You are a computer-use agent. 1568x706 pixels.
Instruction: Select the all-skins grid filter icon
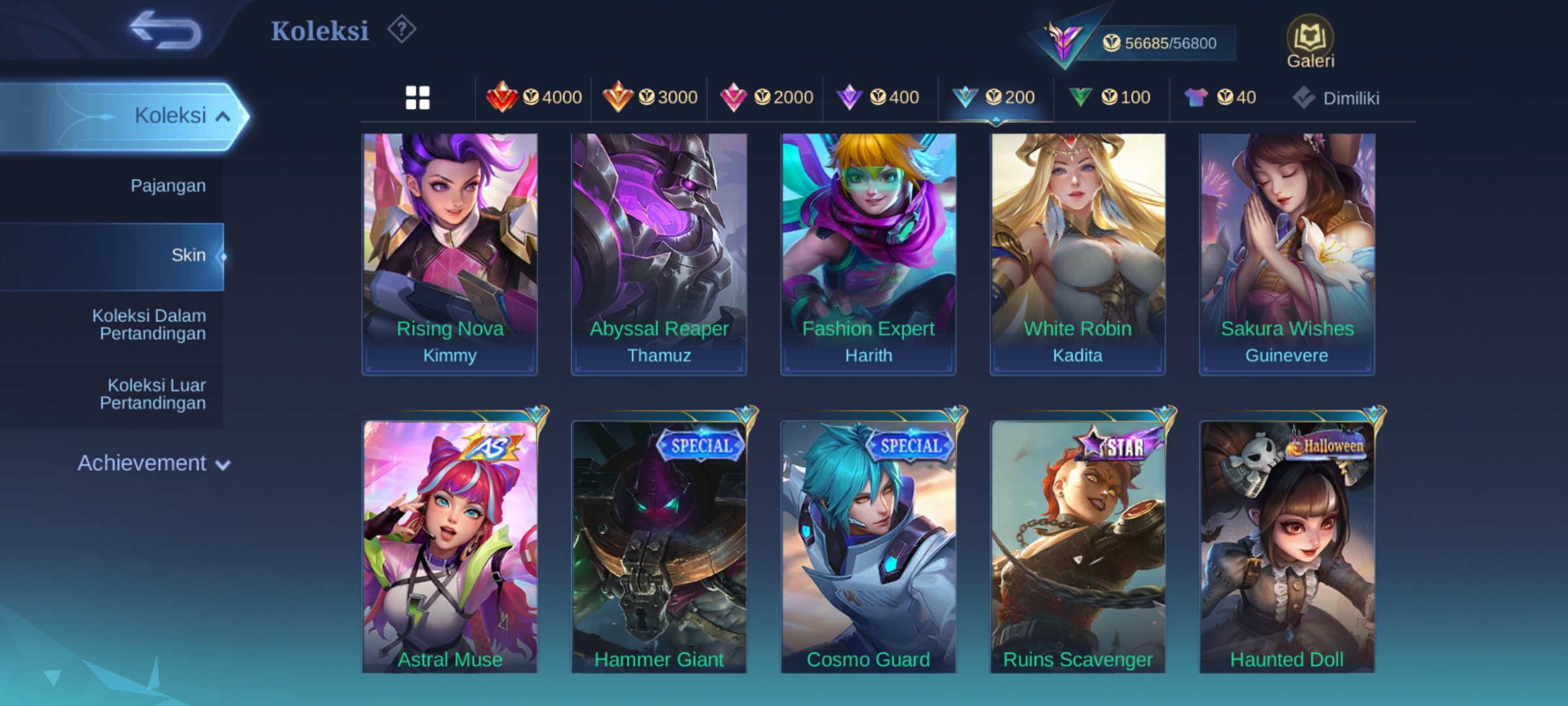[417, 98]
